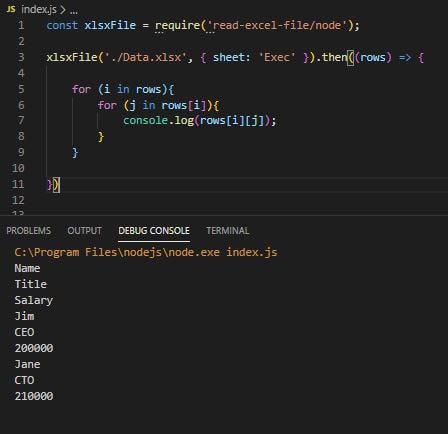
Task: Click the 'Exec' sheet name string
Action: pos(277,57)
